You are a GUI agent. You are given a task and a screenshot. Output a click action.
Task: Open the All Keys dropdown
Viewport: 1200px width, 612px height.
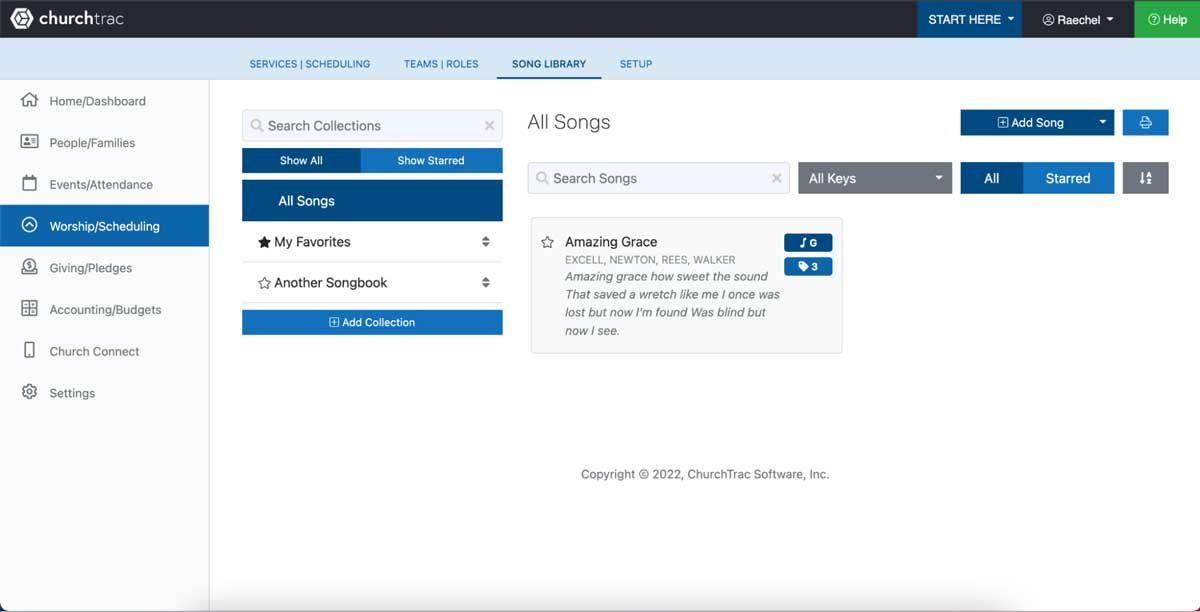click(874, 178)
